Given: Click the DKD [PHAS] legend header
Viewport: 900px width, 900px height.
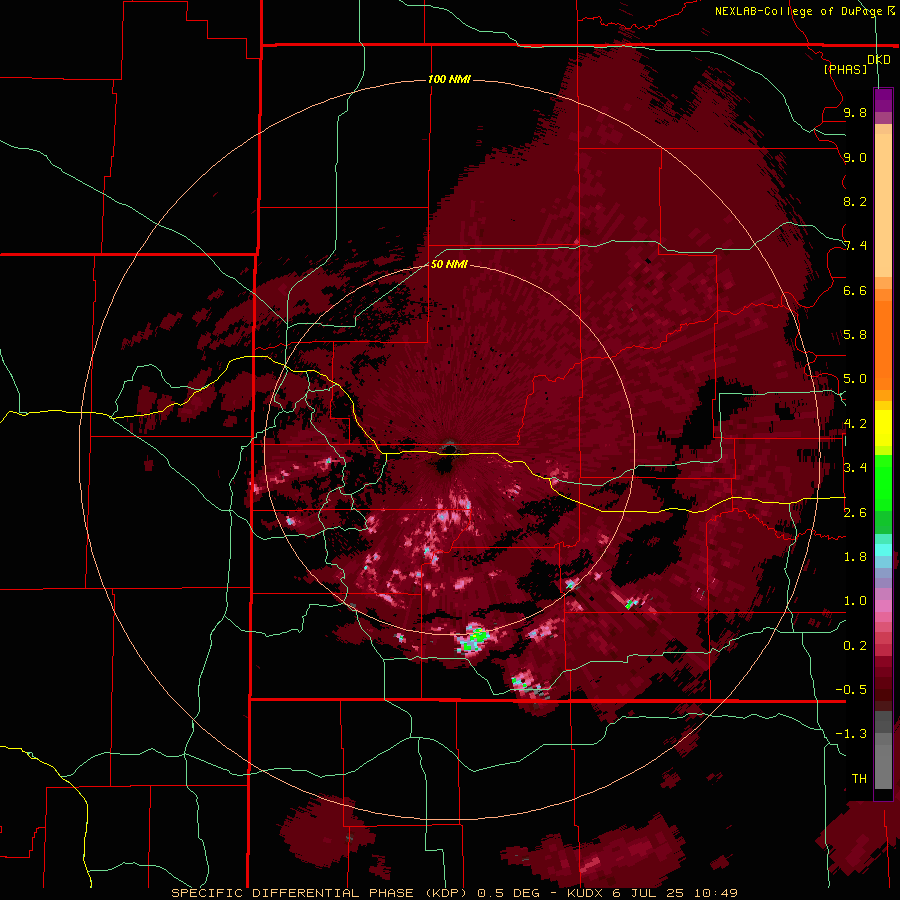Looking at the screenshot, I should [x=855, y=64].
